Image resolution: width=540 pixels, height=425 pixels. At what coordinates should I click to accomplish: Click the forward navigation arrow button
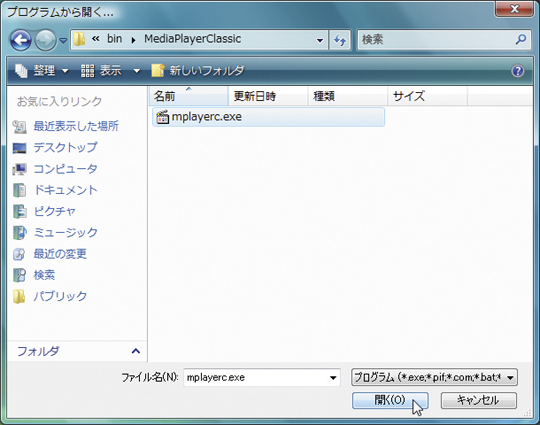click(x=45, y=40)
